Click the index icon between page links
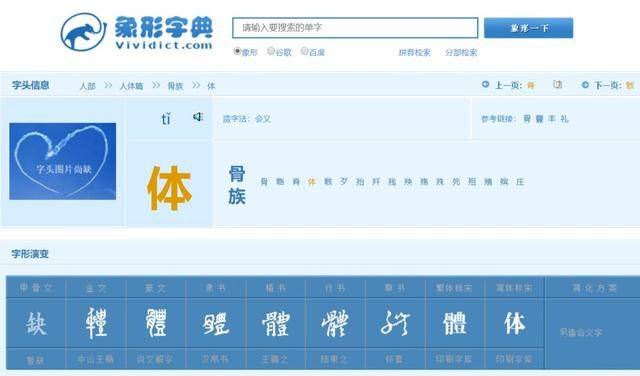Screen dimensions: 640x376 pos(558,85)
